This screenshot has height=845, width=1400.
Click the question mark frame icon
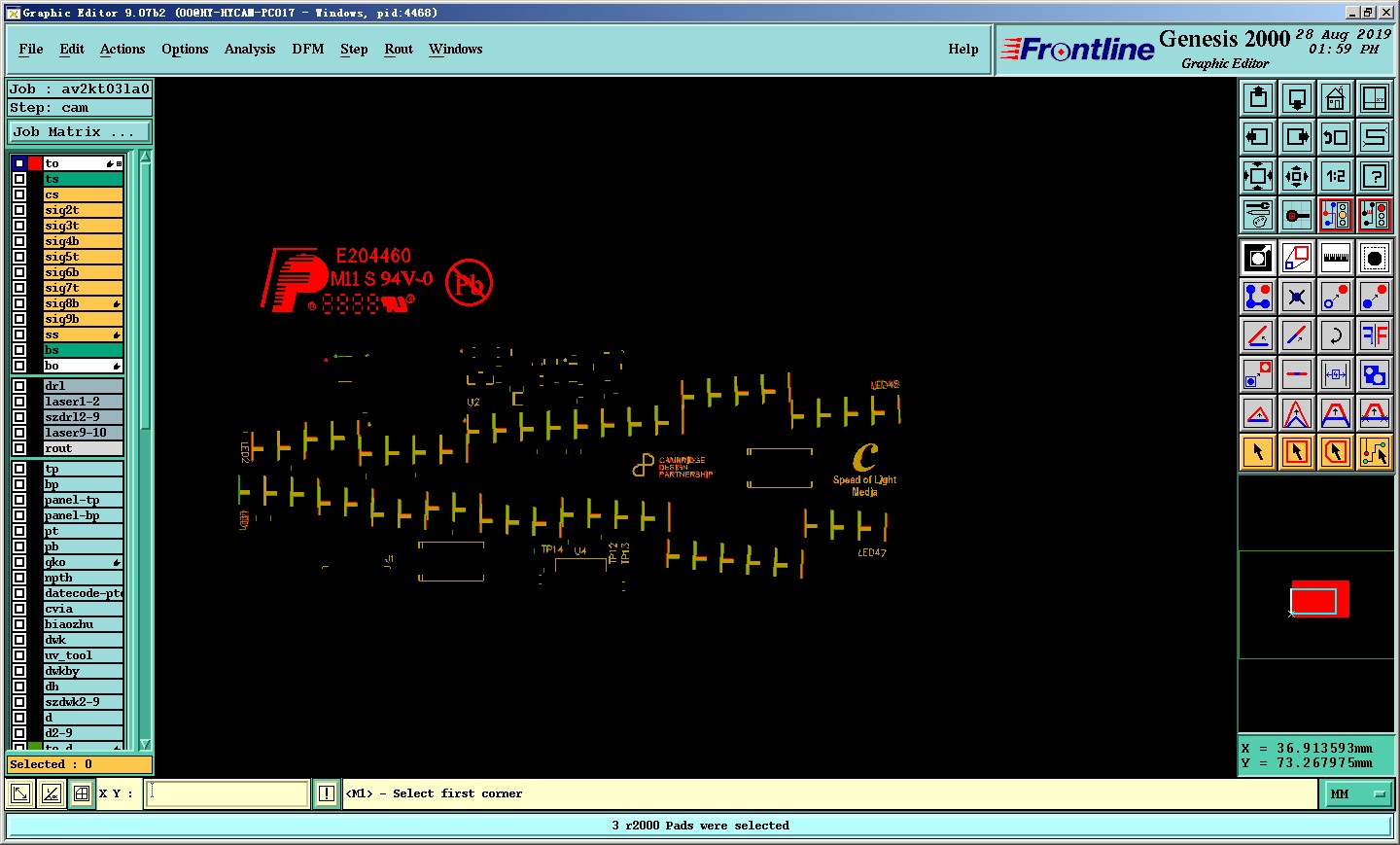(x=1375, y=176)
